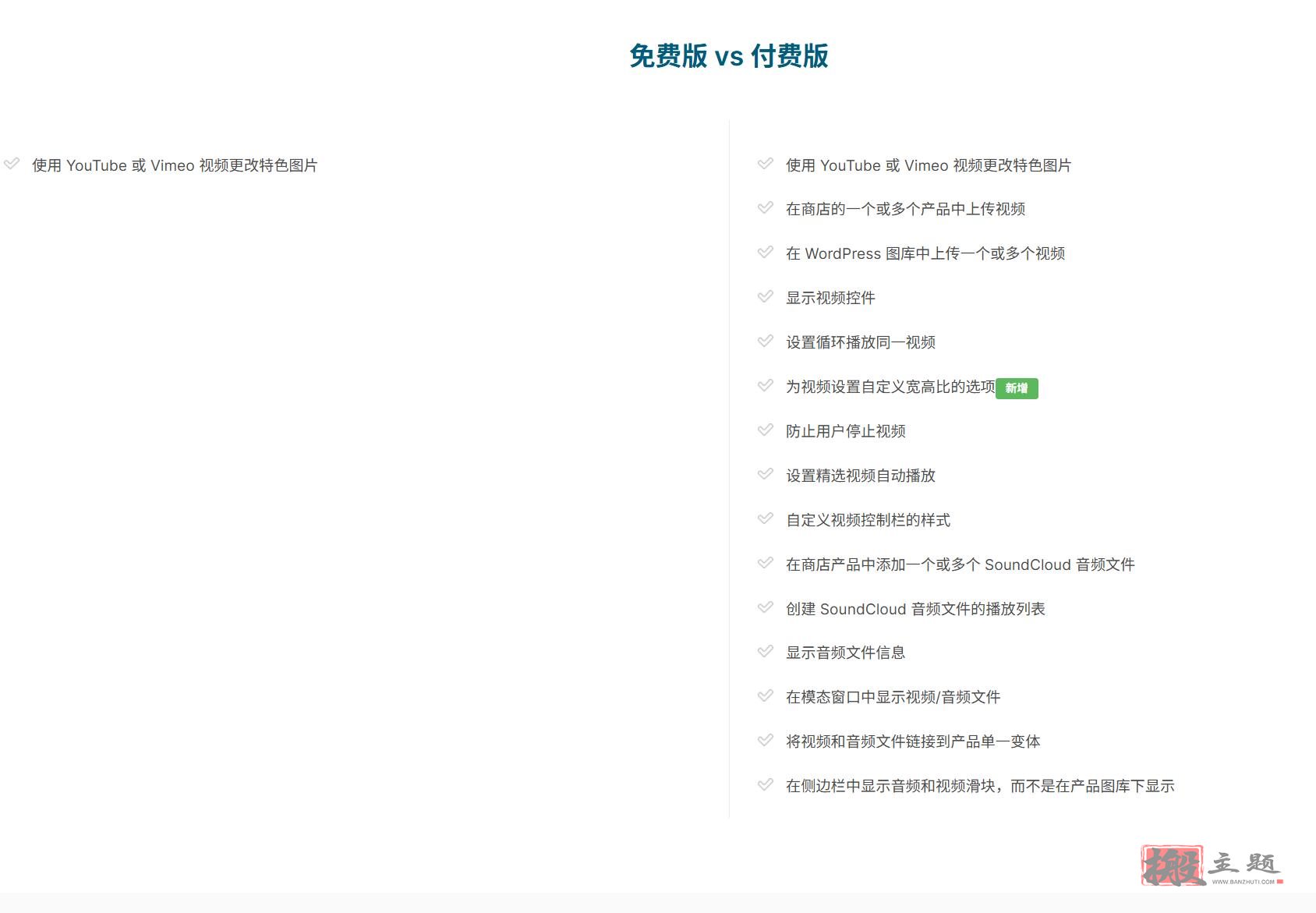Click checkmark beside '防止用户停止视频'
Screen dimensions: 1316x913
(x=766, y=430)
